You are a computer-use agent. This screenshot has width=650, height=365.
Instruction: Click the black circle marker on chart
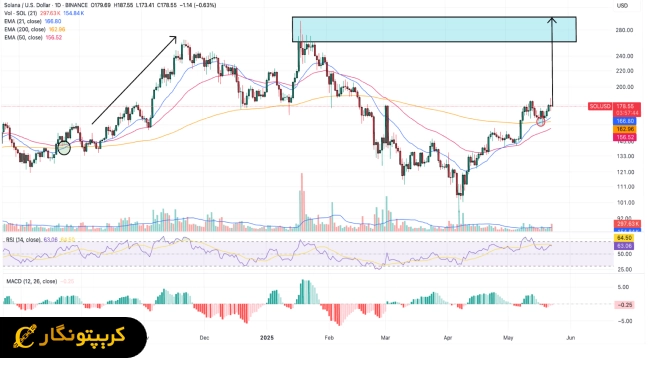[64, 148]
